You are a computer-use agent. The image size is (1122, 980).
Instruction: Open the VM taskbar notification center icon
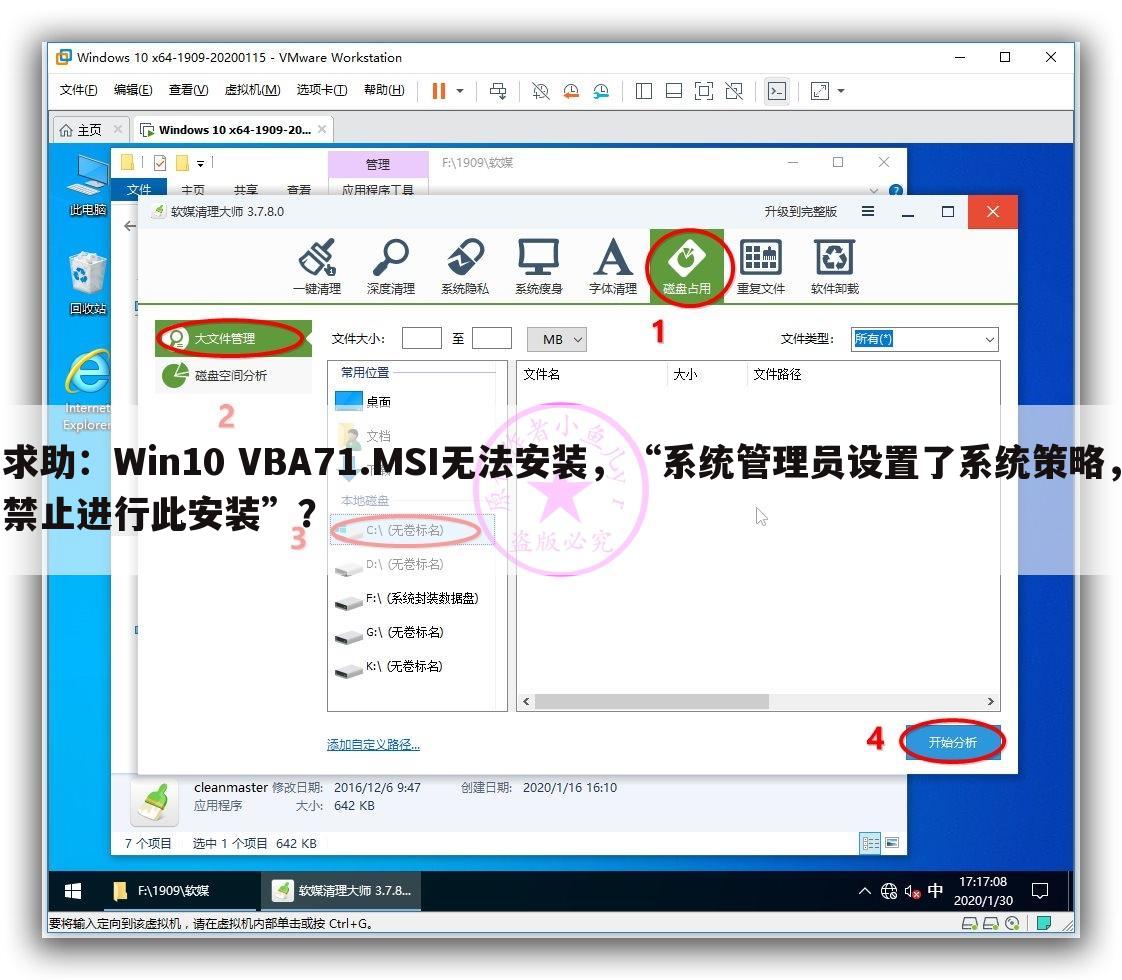point(1040,891)
